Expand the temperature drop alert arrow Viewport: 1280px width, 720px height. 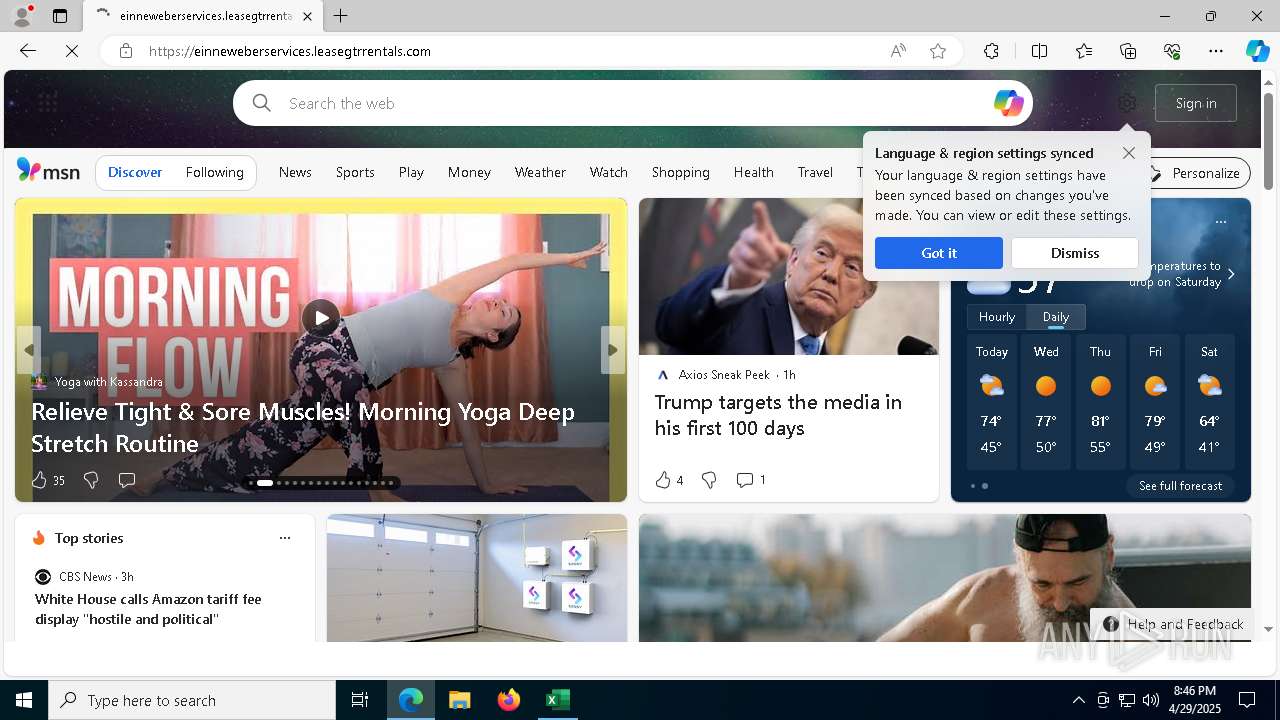tap(1231, 274)
